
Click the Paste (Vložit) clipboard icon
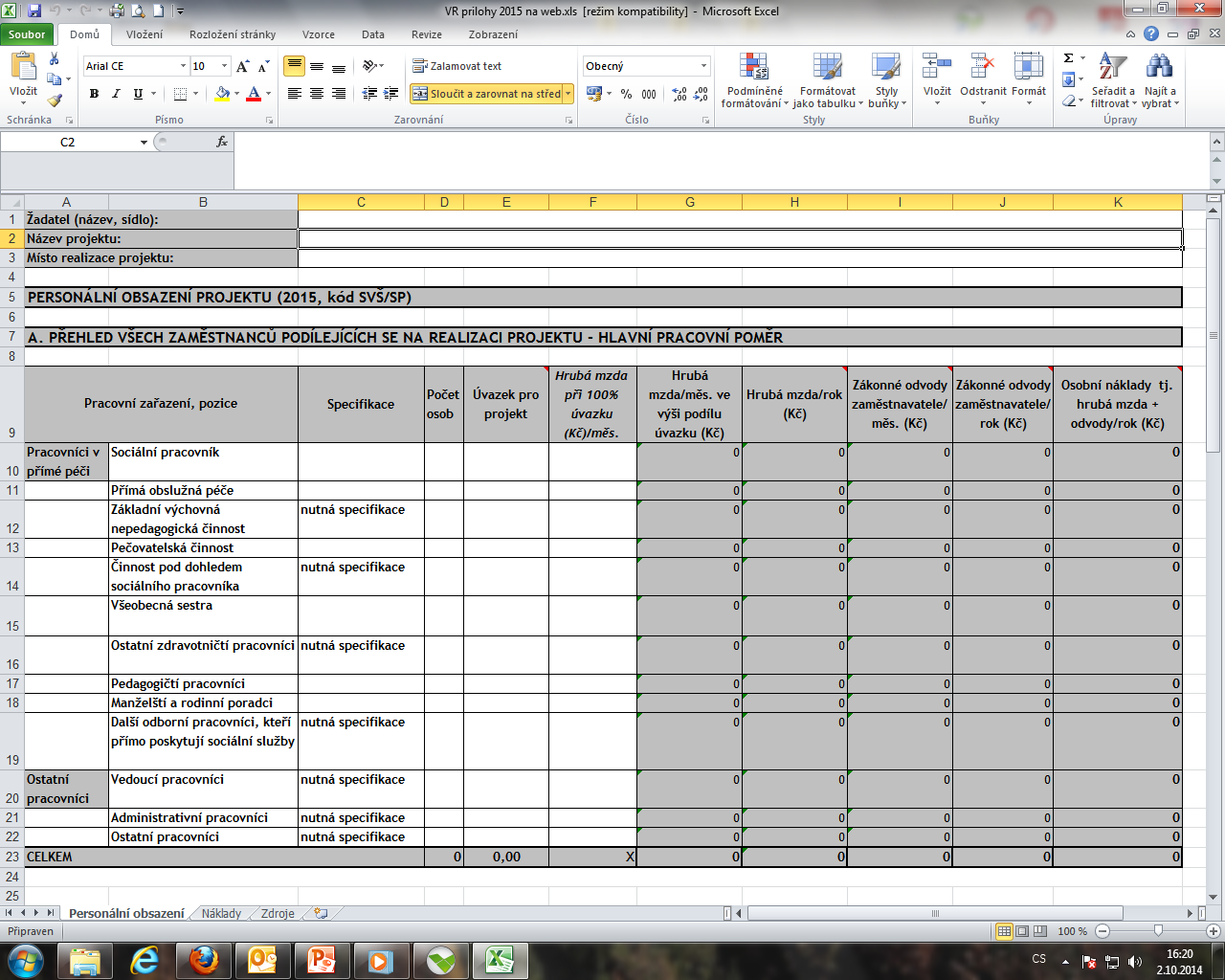[23, 67]
